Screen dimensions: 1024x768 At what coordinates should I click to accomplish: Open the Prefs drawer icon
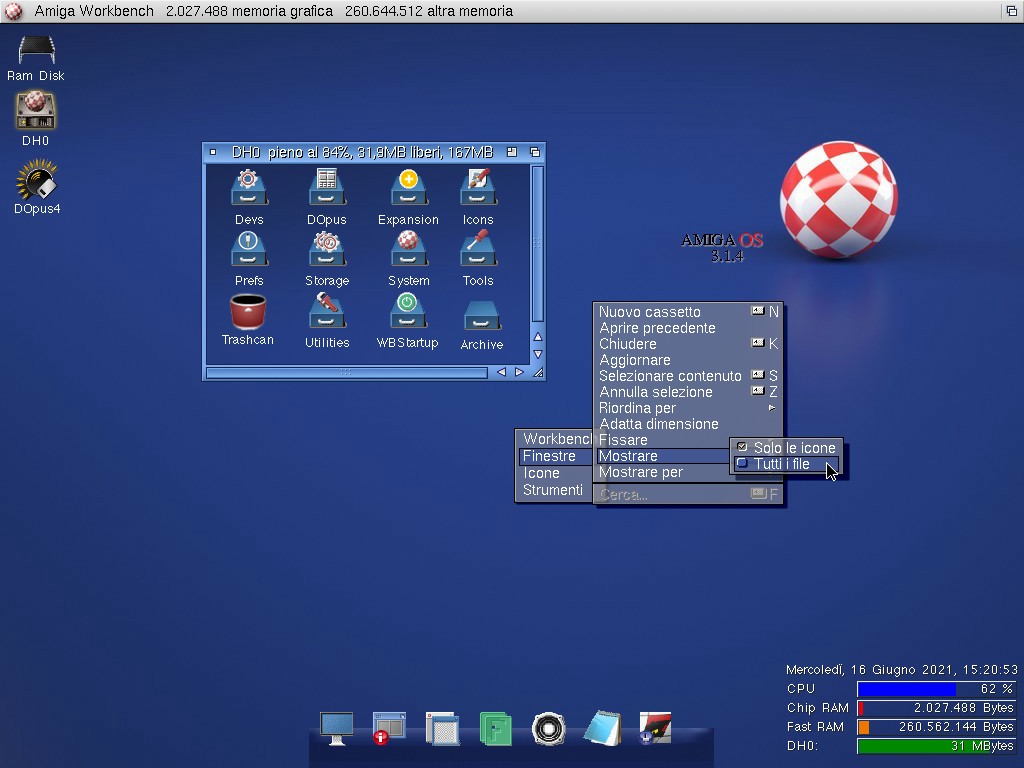248,250
